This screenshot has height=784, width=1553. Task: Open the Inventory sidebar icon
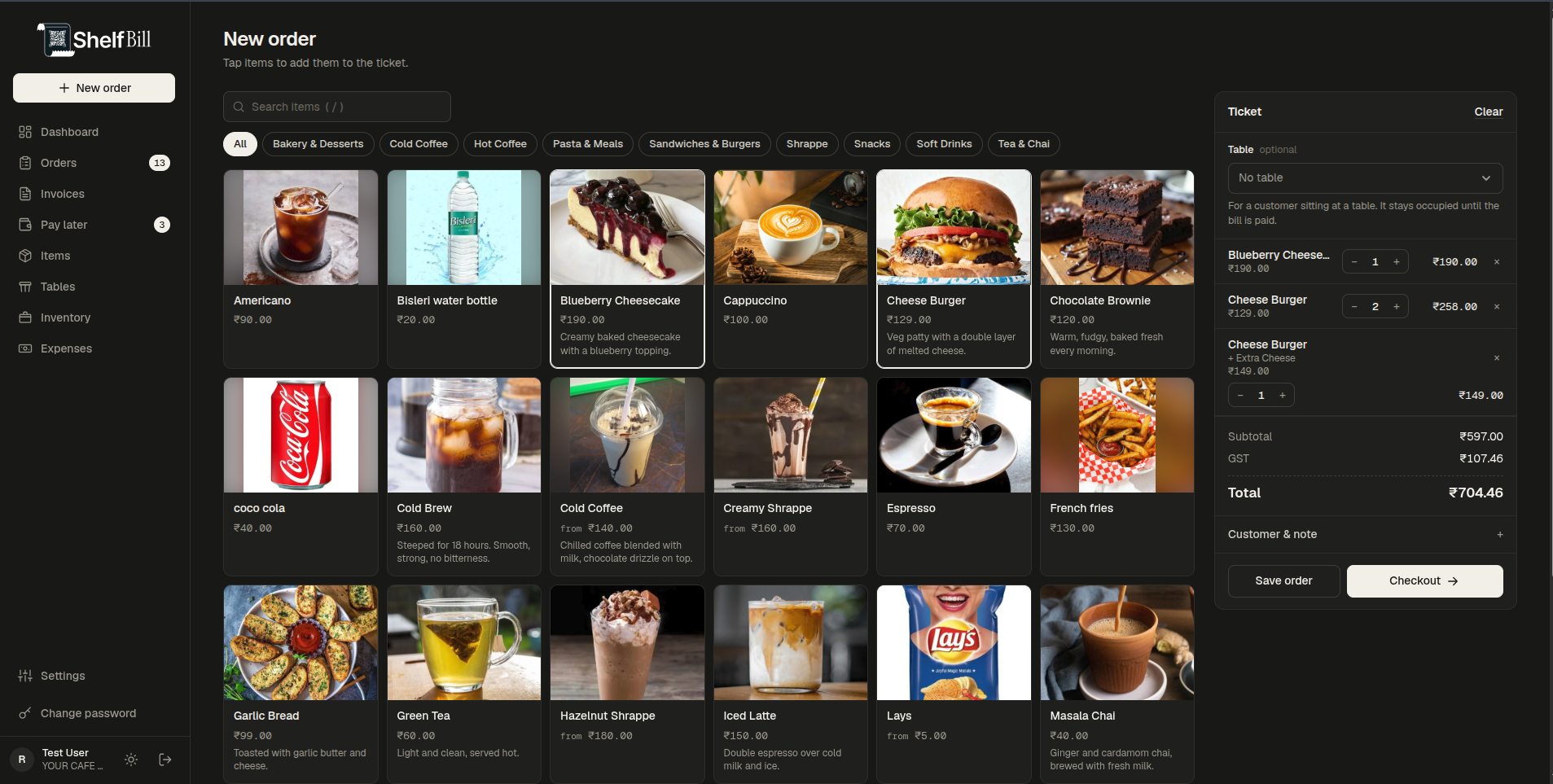click(x=25, y=318)
